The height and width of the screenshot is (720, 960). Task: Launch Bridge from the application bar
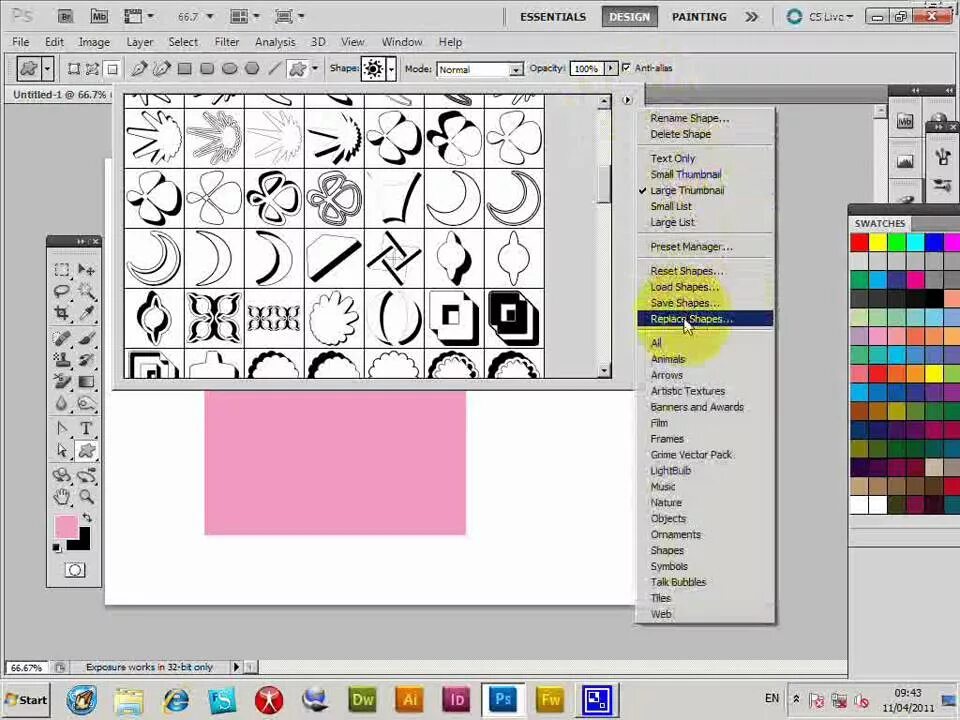[x=66, y=17]
